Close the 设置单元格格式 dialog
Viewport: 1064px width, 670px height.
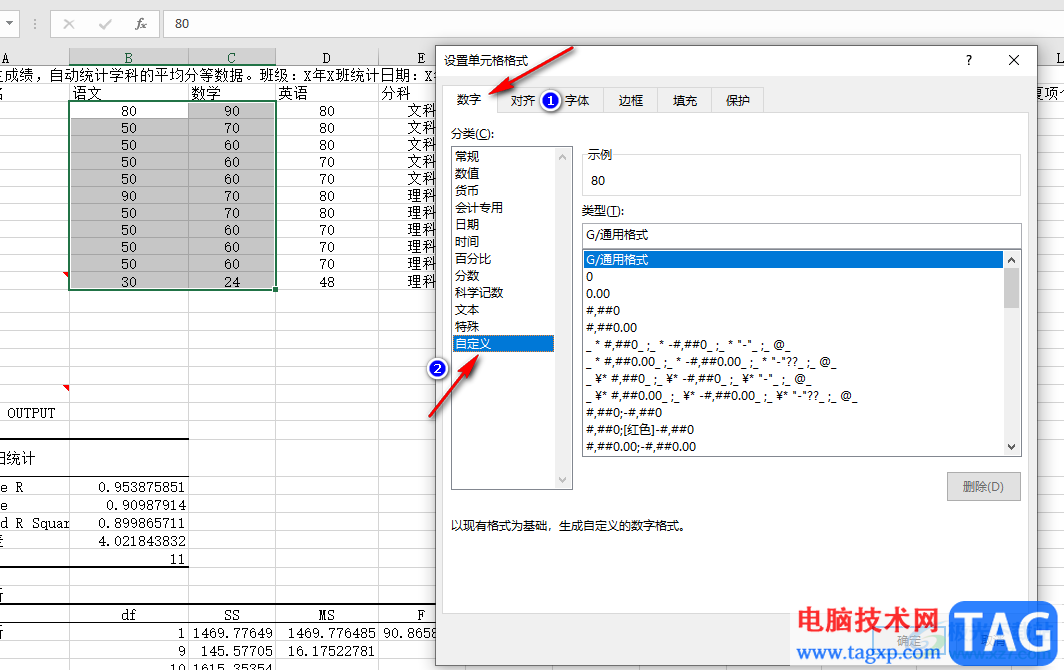(x=1014, y=60)
